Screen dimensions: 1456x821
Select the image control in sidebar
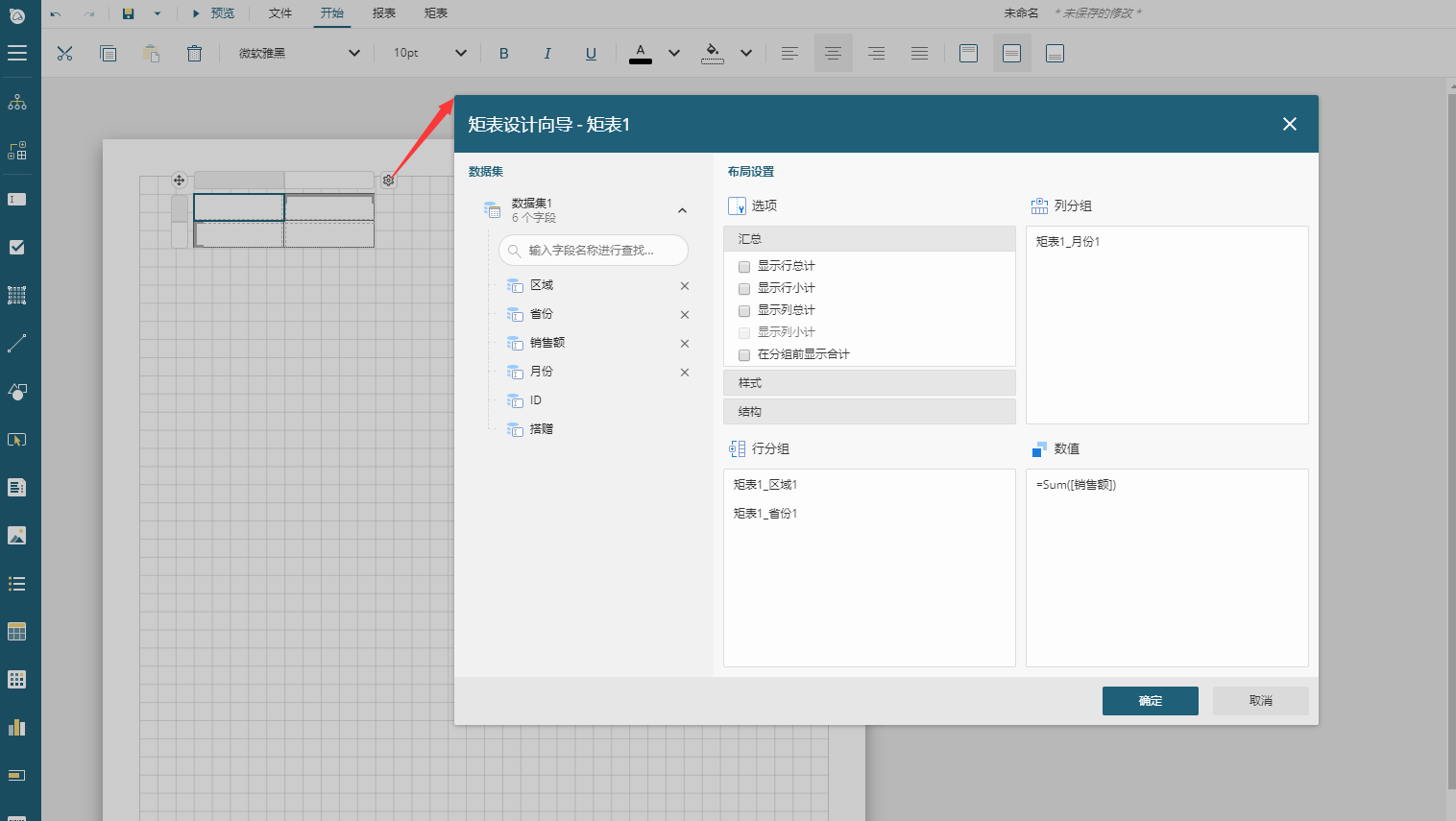(17, 535)
